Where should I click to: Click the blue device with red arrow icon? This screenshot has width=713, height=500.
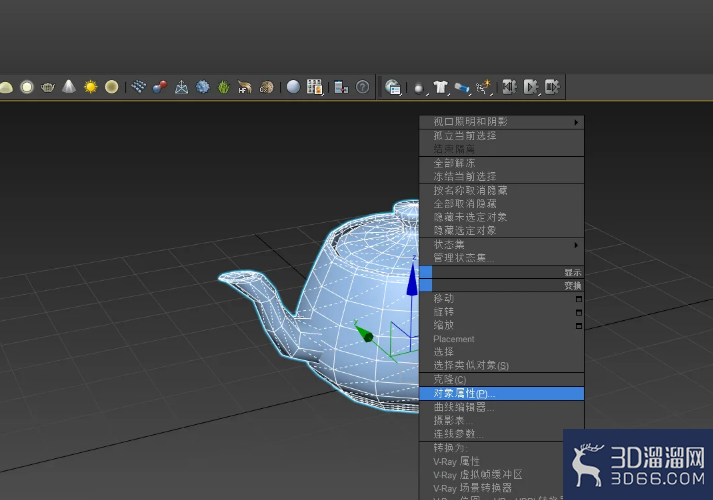[x=341, y=87]
